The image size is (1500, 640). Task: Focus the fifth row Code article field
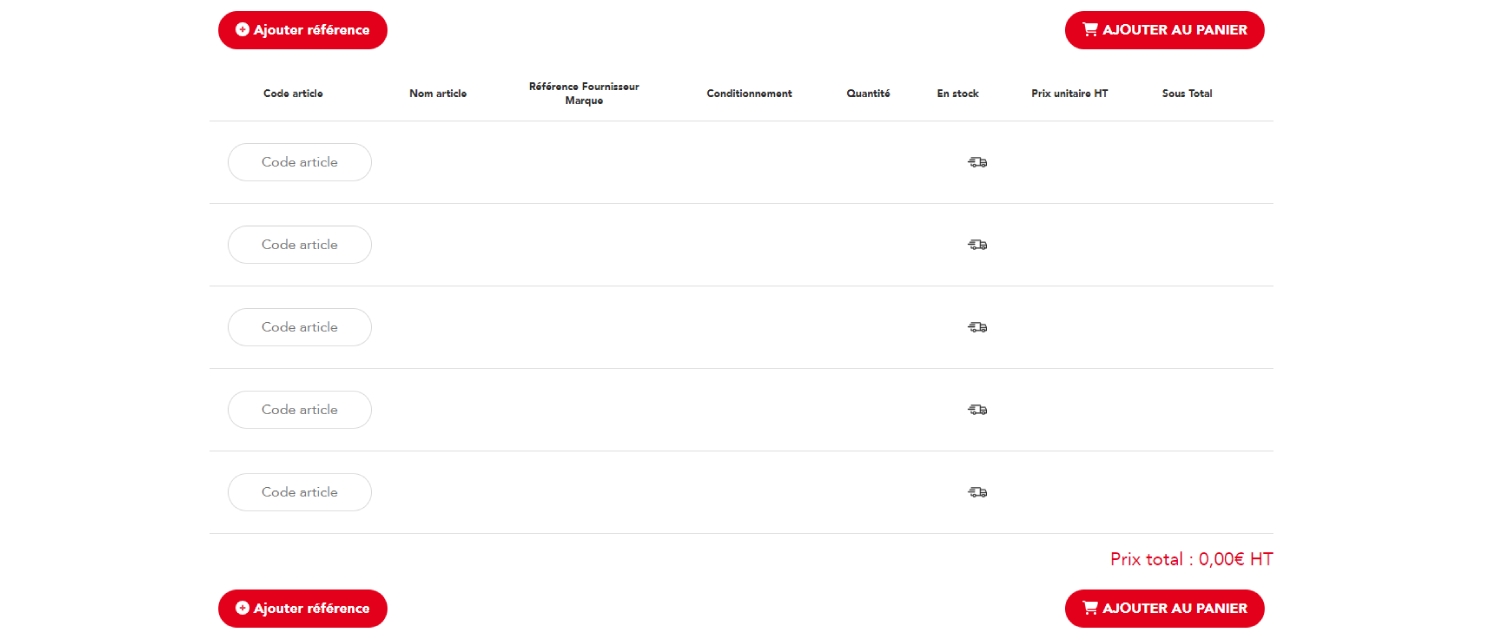(x=300, y=492)
